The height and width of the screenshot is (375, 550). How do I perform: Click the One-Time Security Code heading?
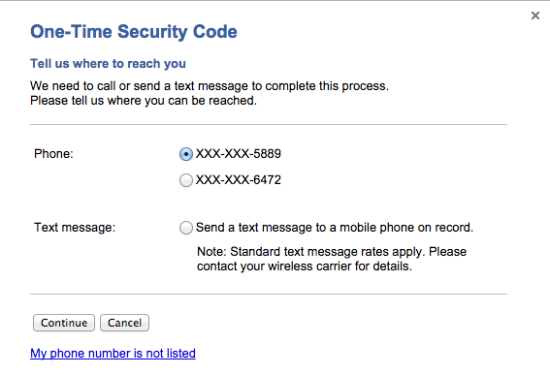[x=134, y=32]
